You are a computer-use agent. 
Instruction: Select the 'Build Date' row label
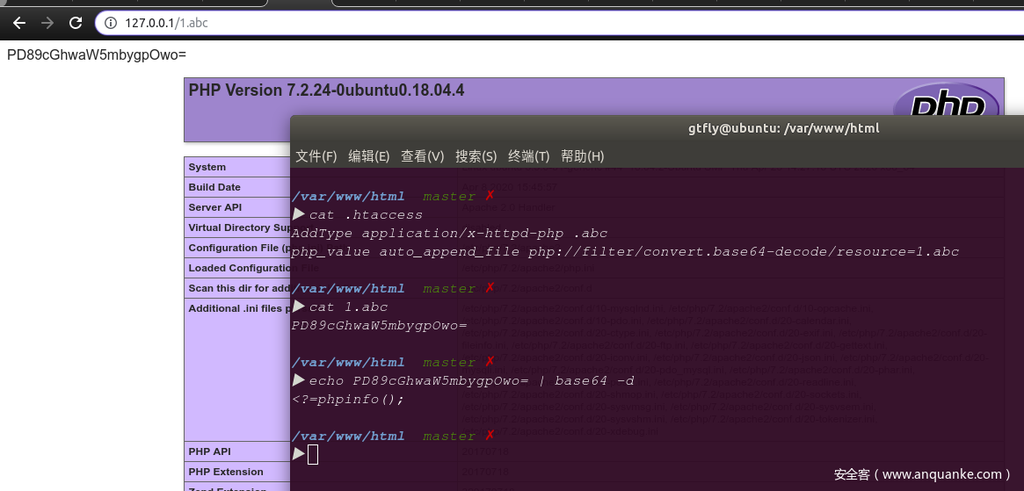click(215, 187)
